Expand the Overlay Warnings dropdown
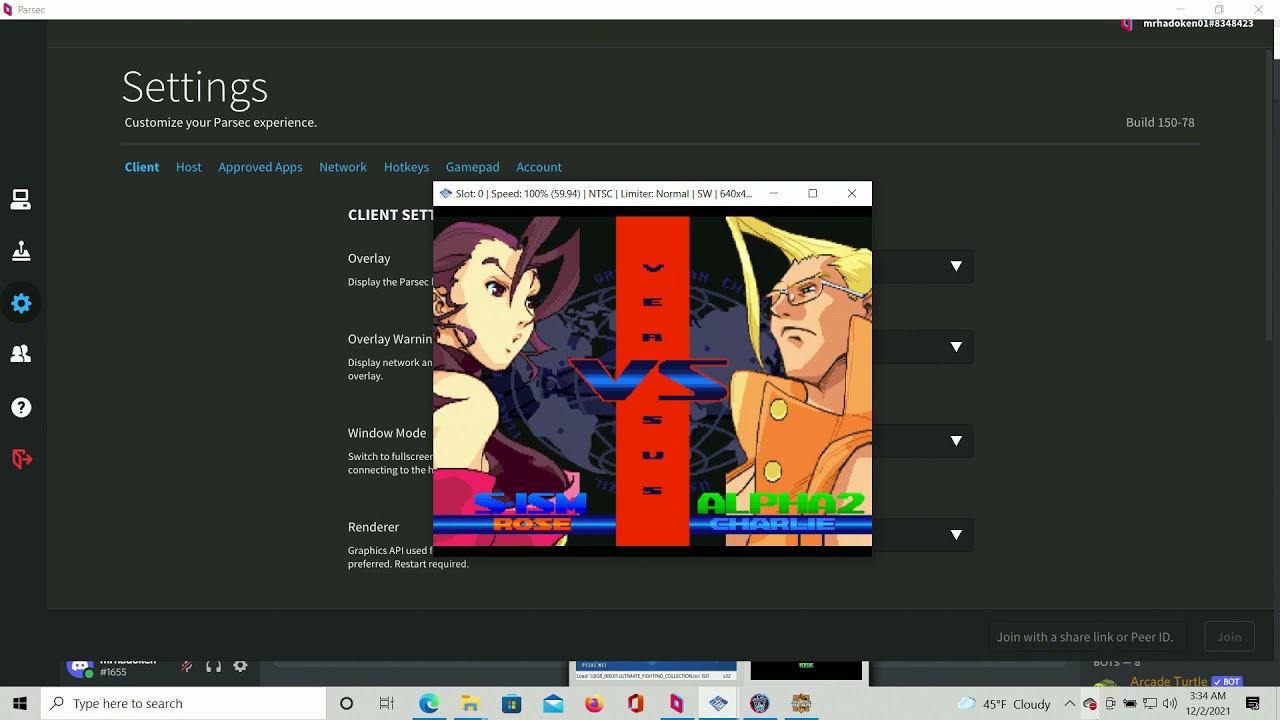This screenshot has height=720, width=1280. coord(956,347)
